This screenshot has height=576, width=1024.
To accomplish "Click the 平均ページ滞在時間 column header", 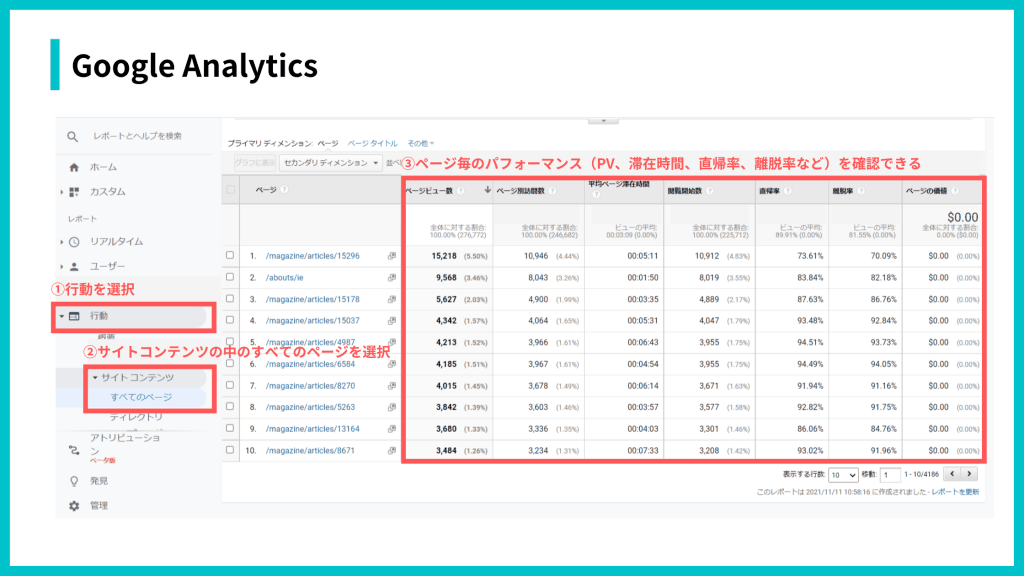I will tap(618, 185).
